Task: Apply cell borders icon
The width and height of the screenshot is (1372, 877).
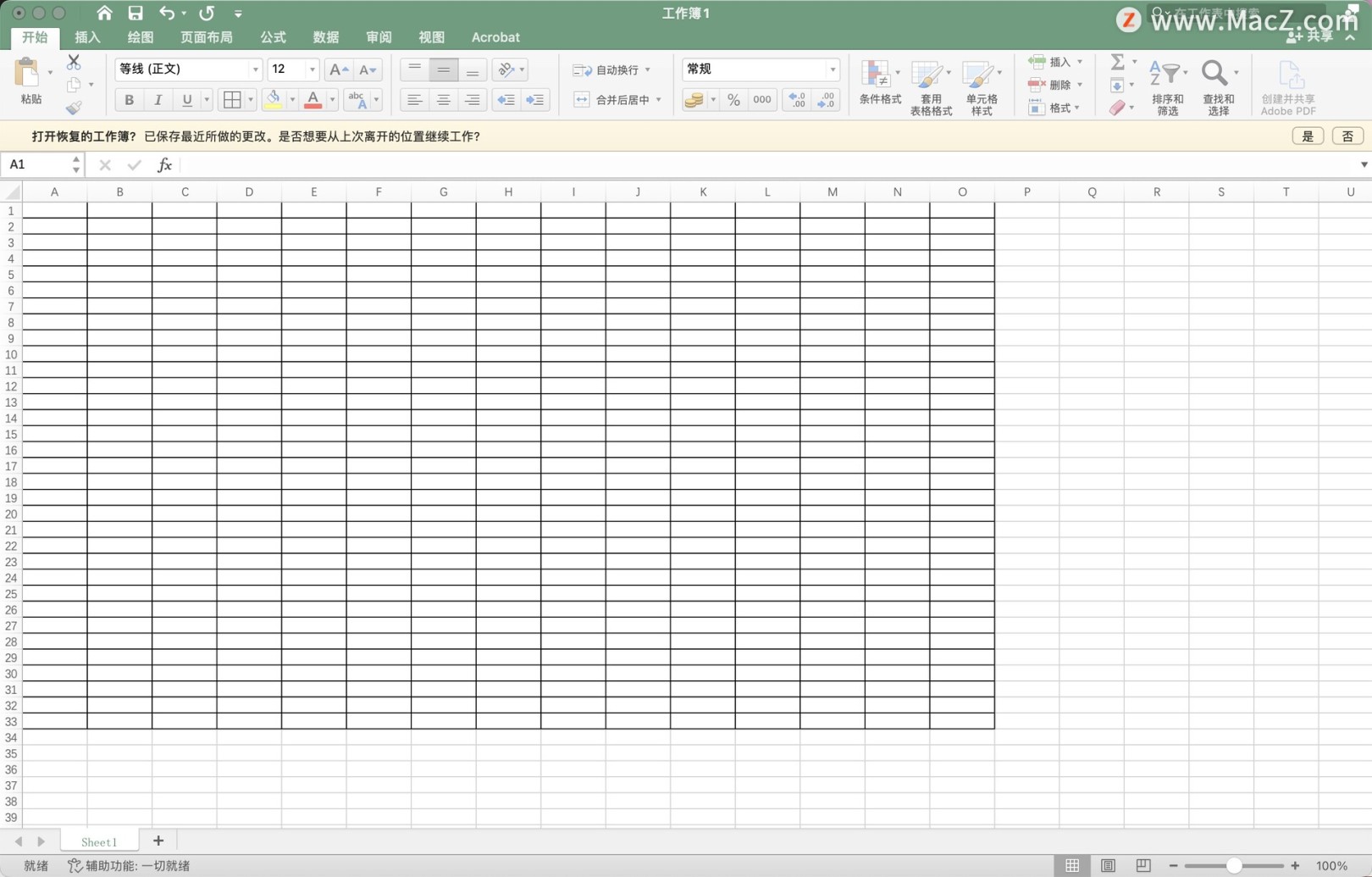Action: (x=232, y=100)
